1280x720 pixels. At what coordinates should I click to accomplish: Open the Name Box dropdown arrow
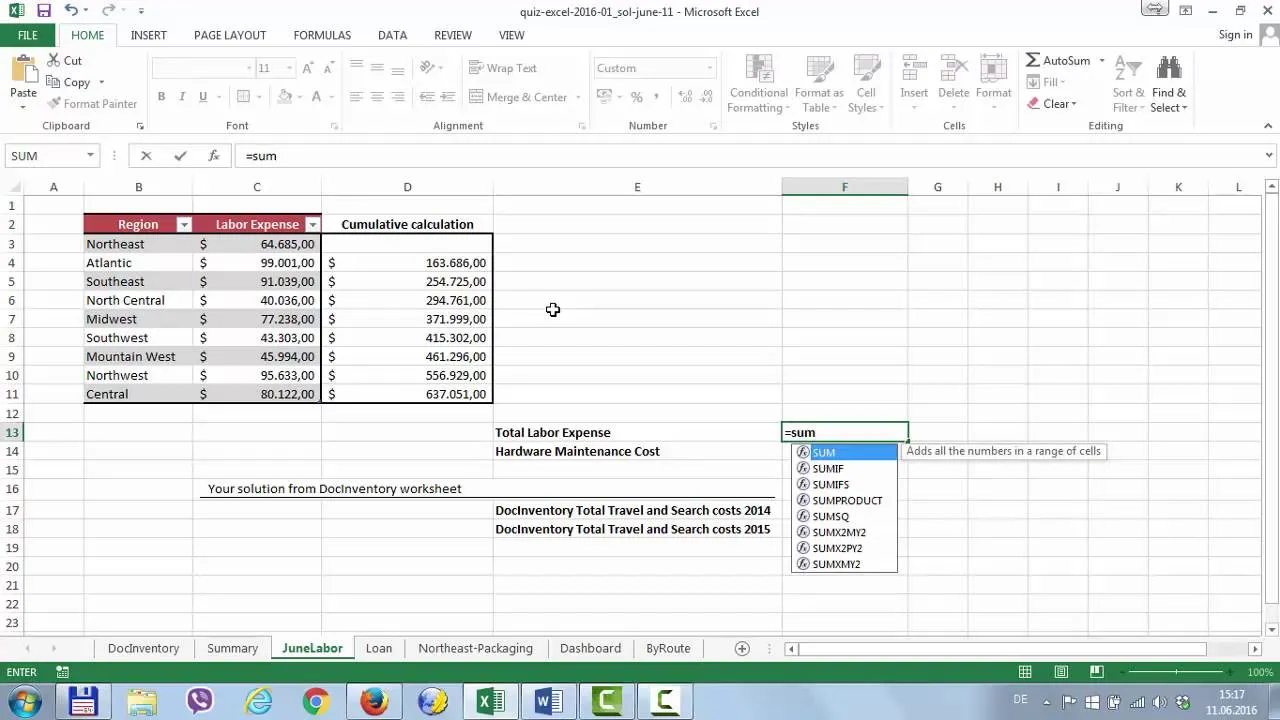tap(90, 156)
